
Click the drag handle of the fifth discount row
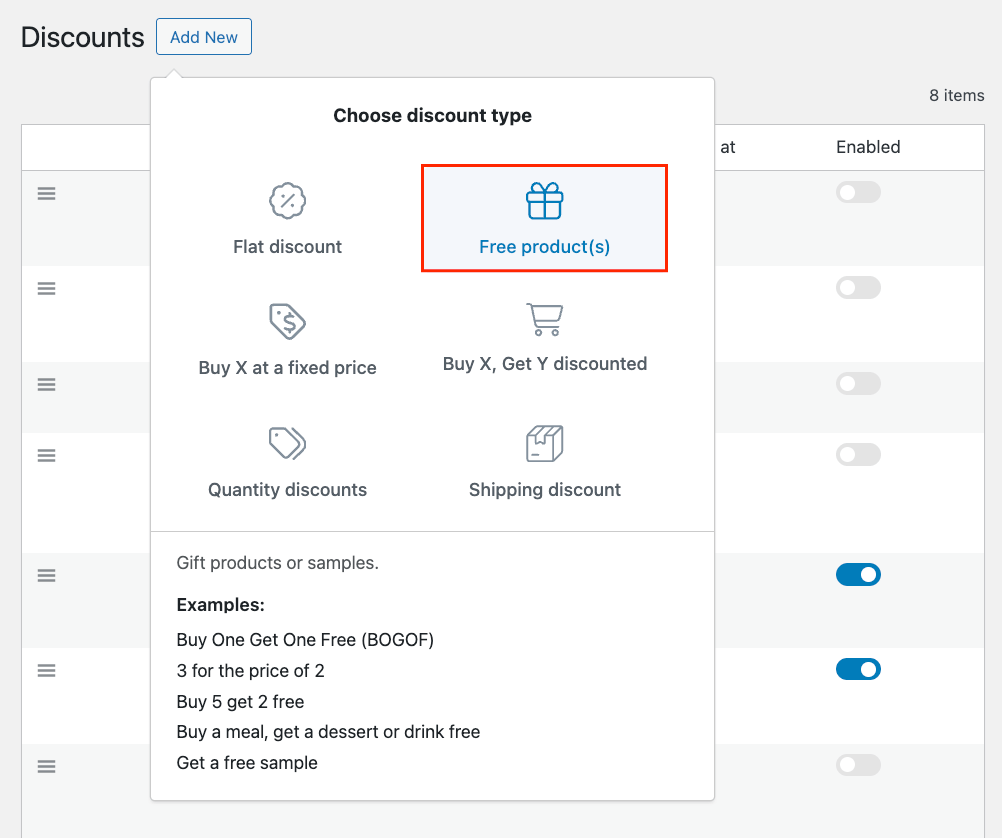(x=46, y=575)
